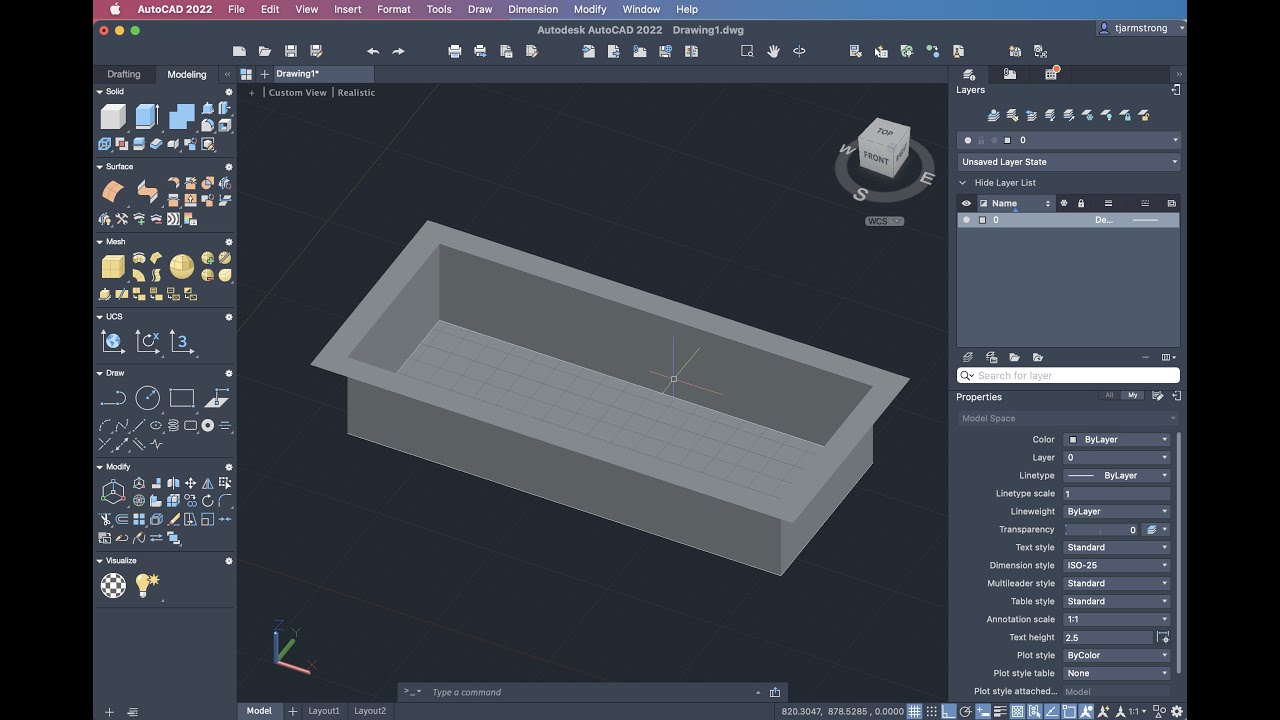Toggle the eye visibility column header
This screenshot has width=1280, height=720.
point(966,203)
